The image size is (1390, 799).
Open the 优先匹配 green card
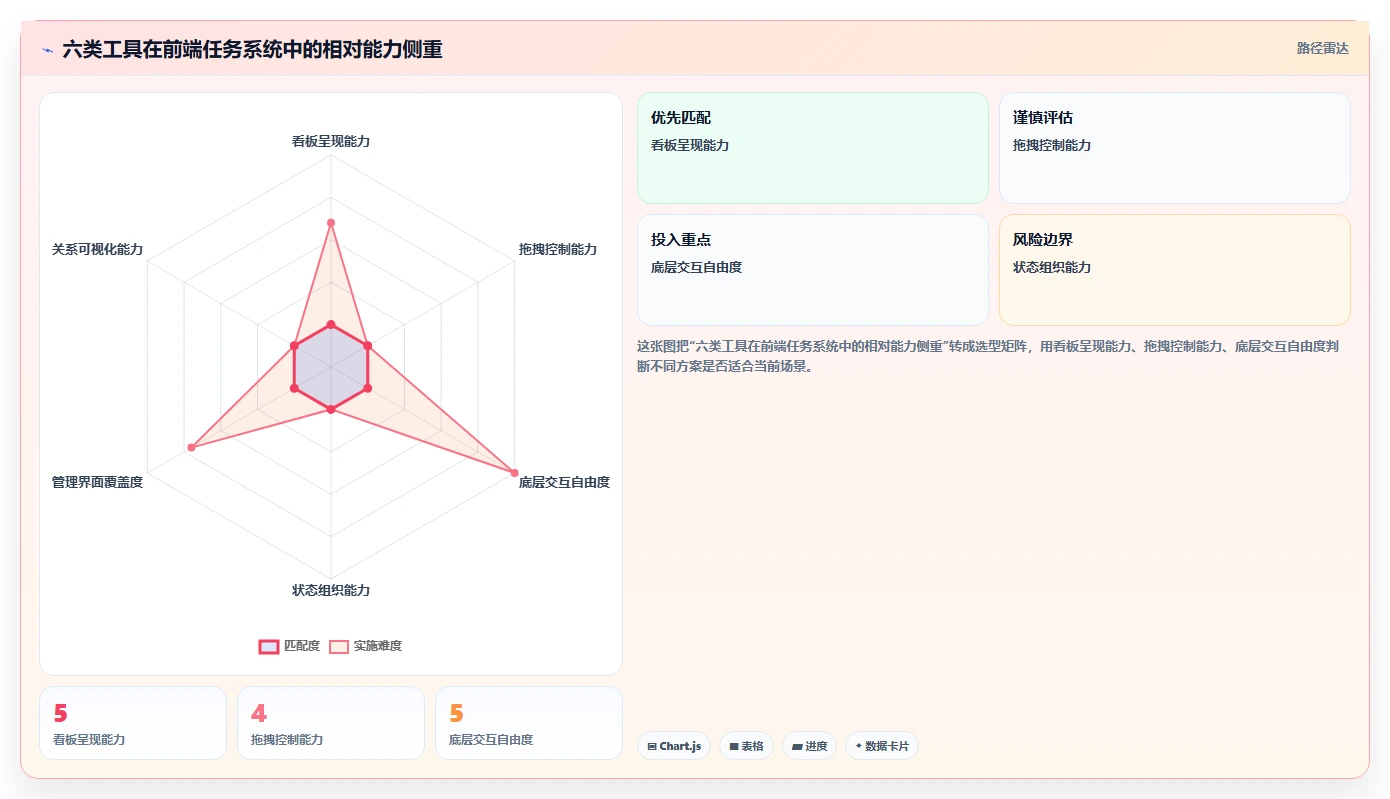[x=813, y=148]
